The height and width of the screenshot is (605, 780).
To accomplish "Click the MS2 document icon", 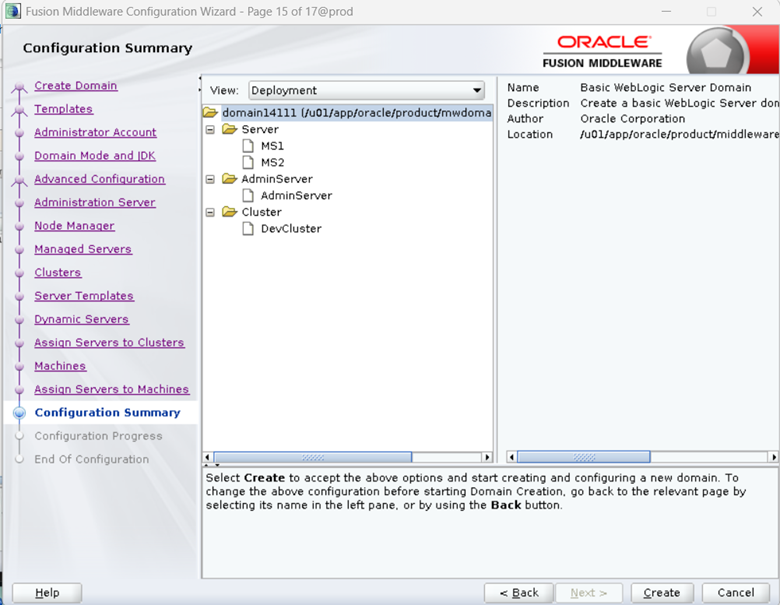I will [x=248, y=162].
